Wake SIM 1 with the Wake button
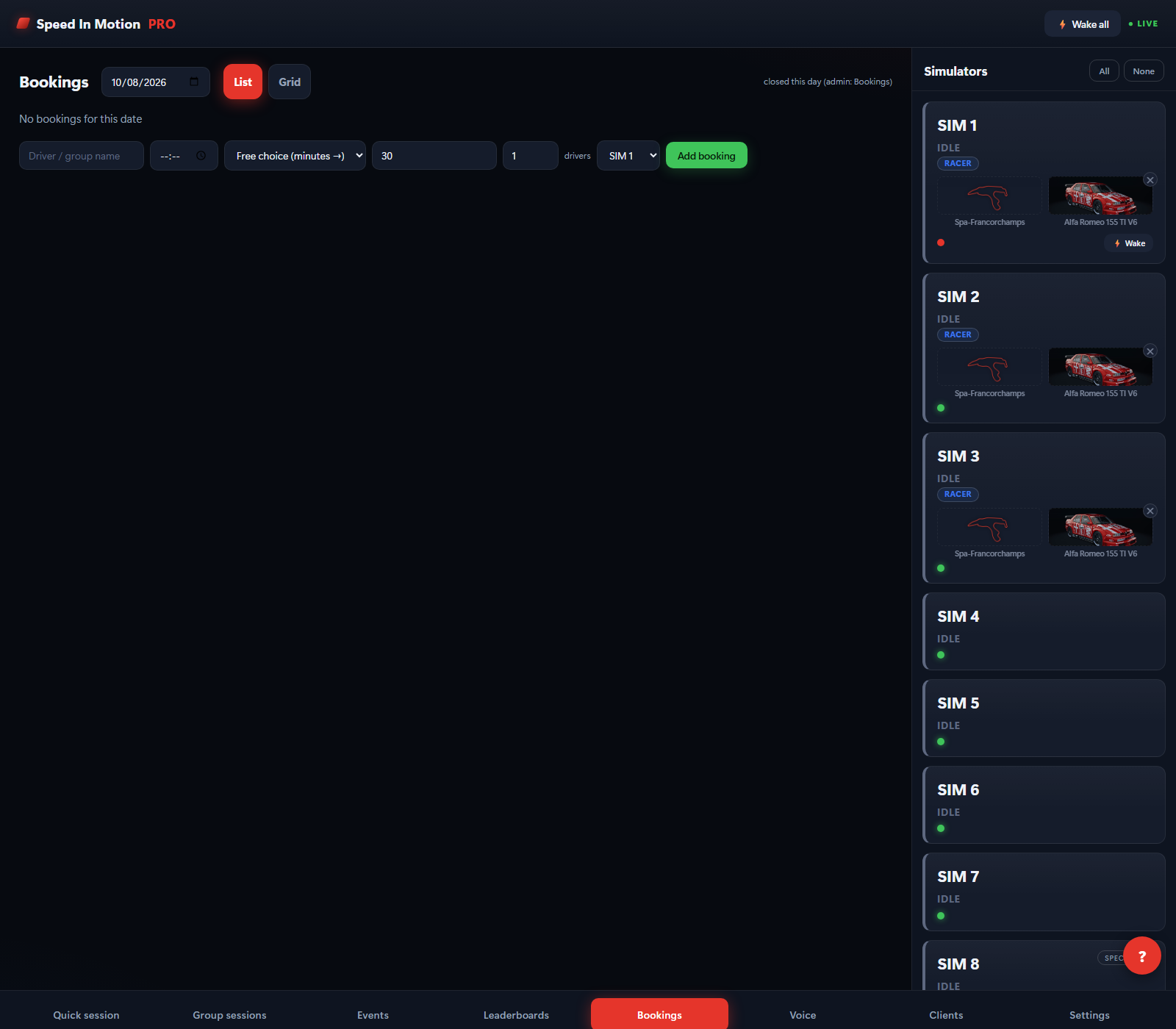Viewport: 1176px width, 1029px height. [1129, 243]
